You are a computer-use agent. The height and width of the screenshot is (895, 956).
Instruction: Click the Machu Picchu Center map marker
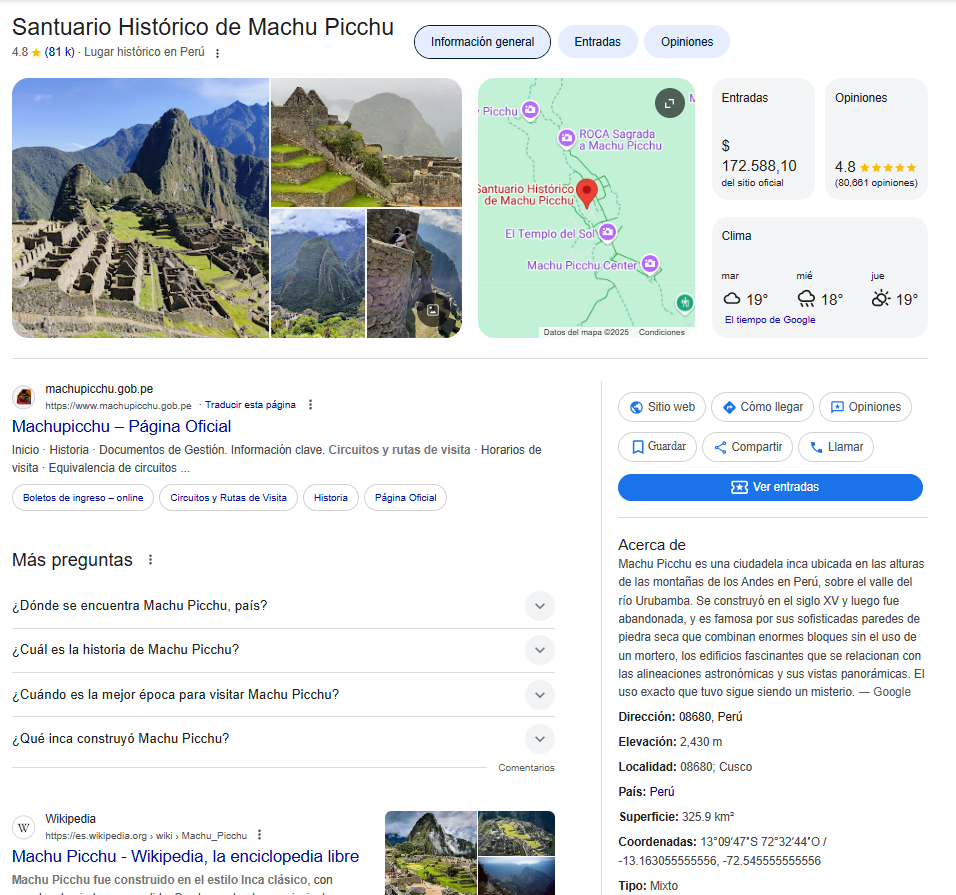coord(650,264)
